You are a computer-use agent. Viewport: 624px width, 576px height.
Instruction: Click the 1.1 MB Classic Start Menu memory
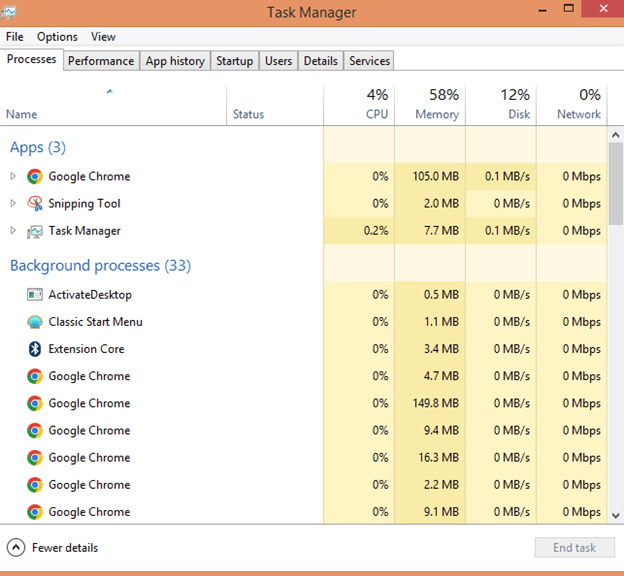coord(441,322)
